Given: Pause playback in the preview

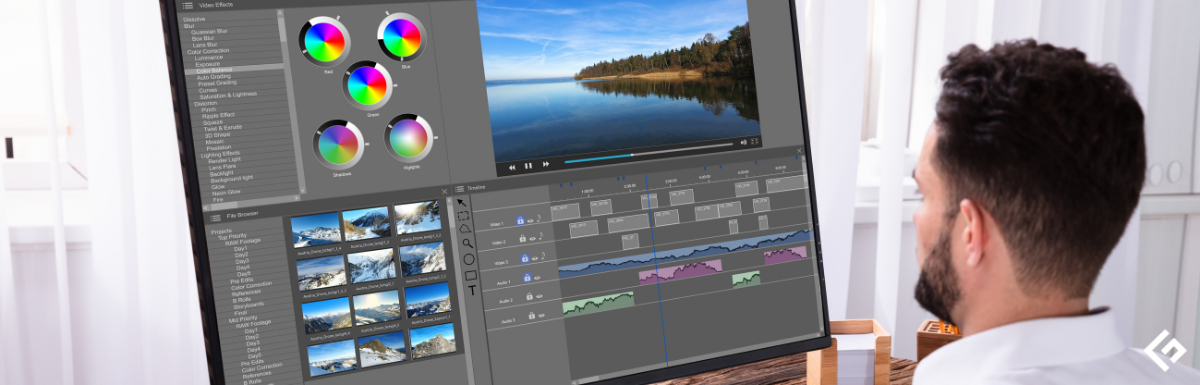Looking at the screenshot, I should click(x=528, y=165).
